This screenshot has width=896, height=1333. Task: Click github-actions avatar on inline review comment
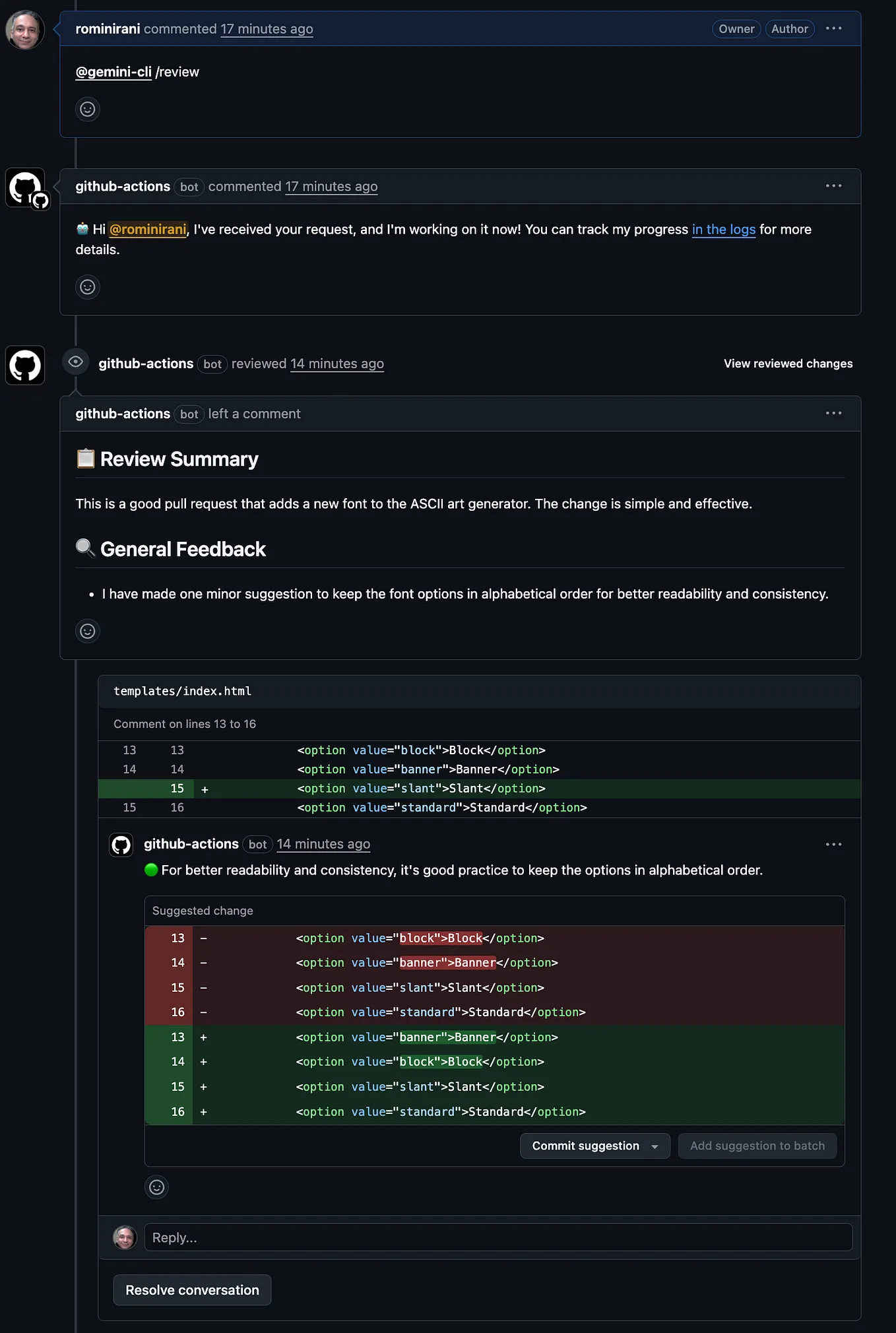click(121, 845)
